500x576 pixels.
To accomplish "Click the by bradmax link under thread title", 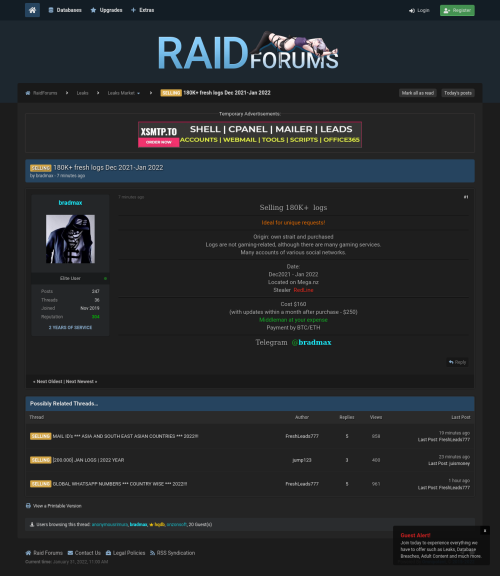I will click(x=44, y=176).
